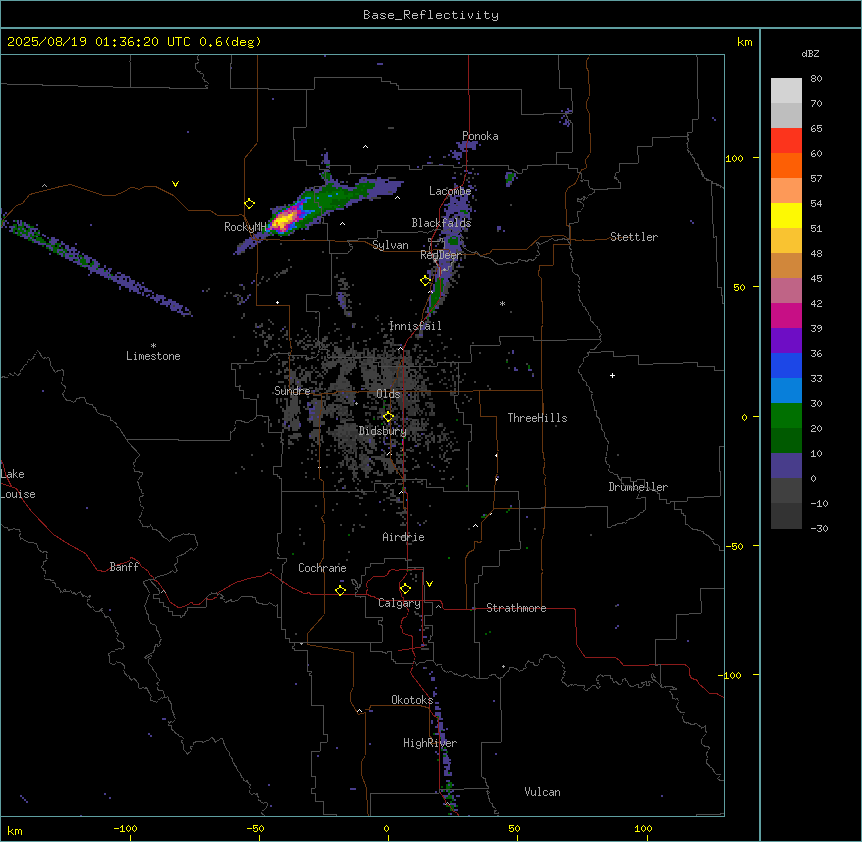Select the asterisk marker above Limestone

[153, 346]
